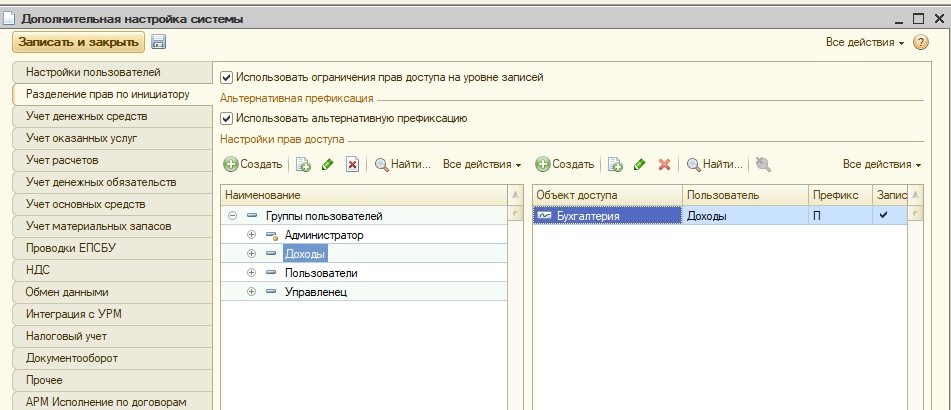Click Найти button in left toolbar
The image size is (951, 410).
pyautogui.click(x=402, y=164)
